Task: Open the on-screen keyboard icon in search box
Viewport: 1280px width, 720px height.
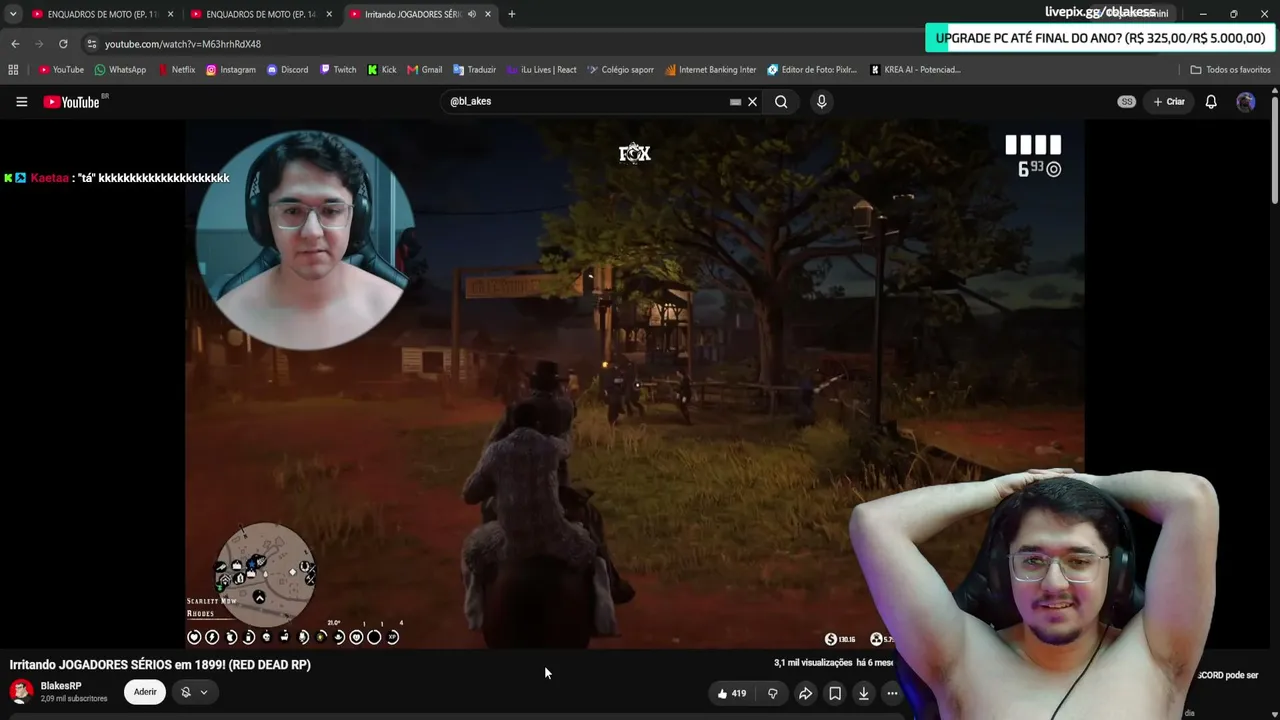Action: click(735, 101)
